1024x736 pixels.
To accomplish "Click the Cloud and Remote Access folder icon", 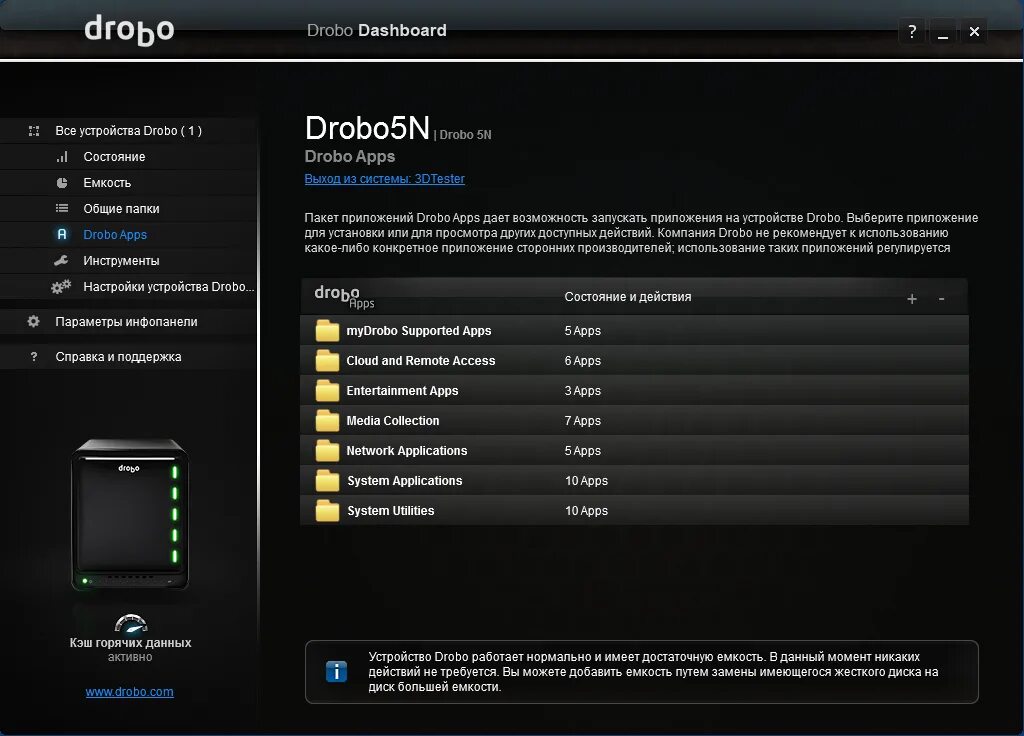I will [327, 360].
